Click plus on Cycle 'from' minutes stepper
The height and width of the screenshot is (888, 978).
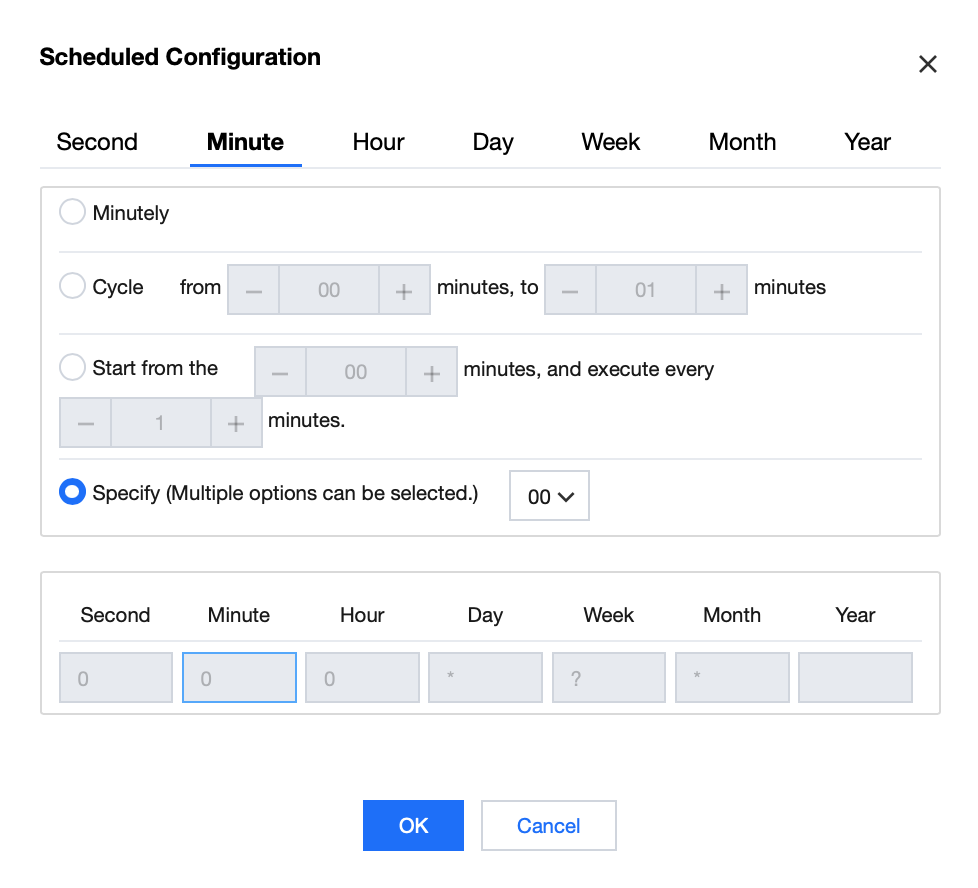click(x=404, y=291)
